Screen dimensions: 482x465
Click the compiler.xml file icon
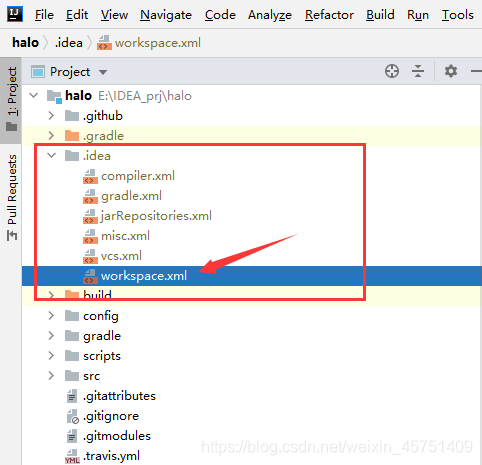(90, 176)
